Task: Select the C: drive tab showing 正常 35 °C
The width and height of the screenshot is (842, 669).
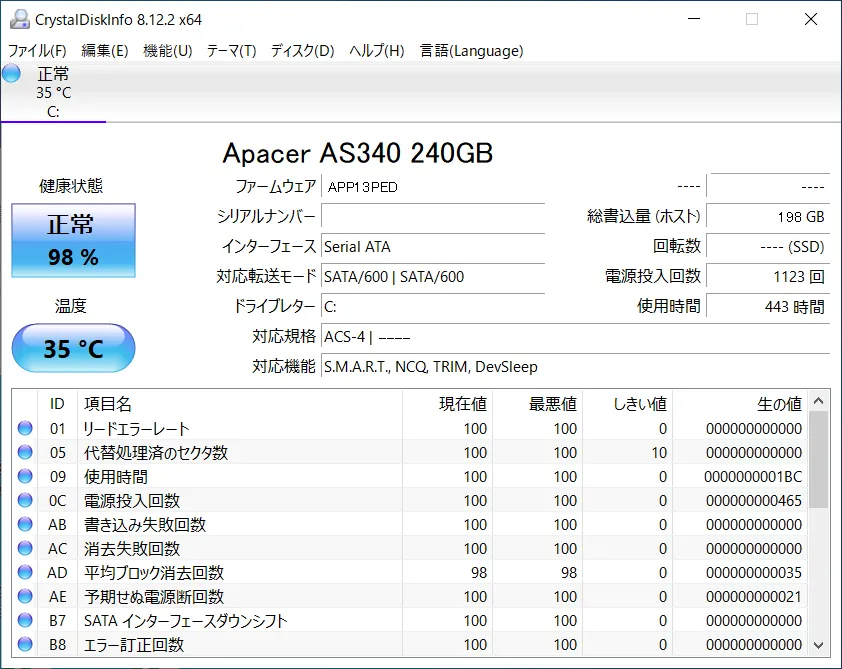Action: (53, 92)
